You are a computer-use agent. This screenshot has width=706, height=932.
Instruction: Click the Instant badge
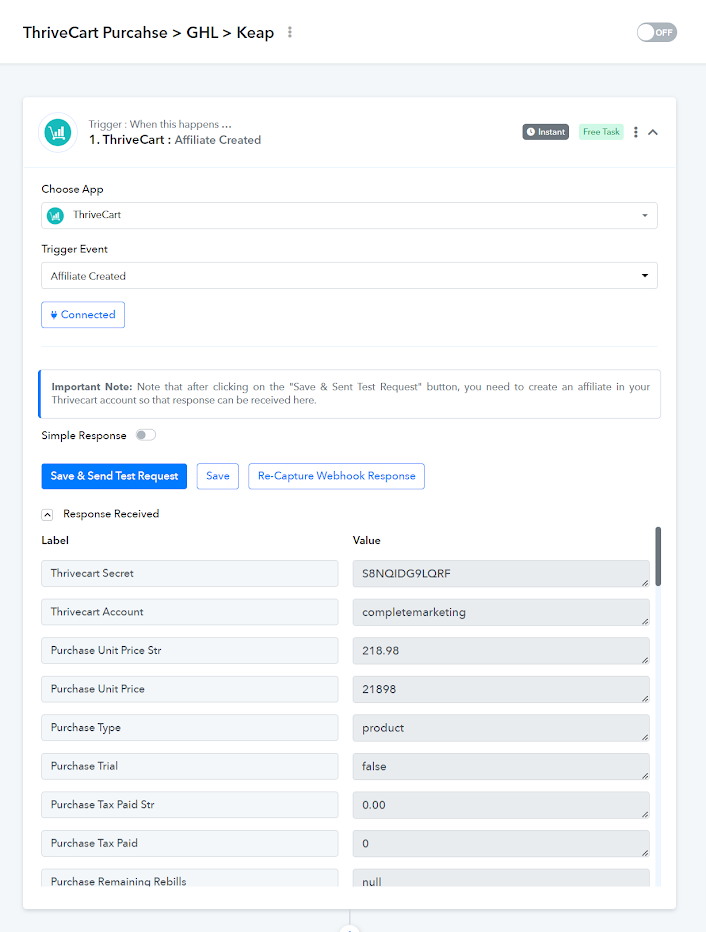tap(546, 132)
